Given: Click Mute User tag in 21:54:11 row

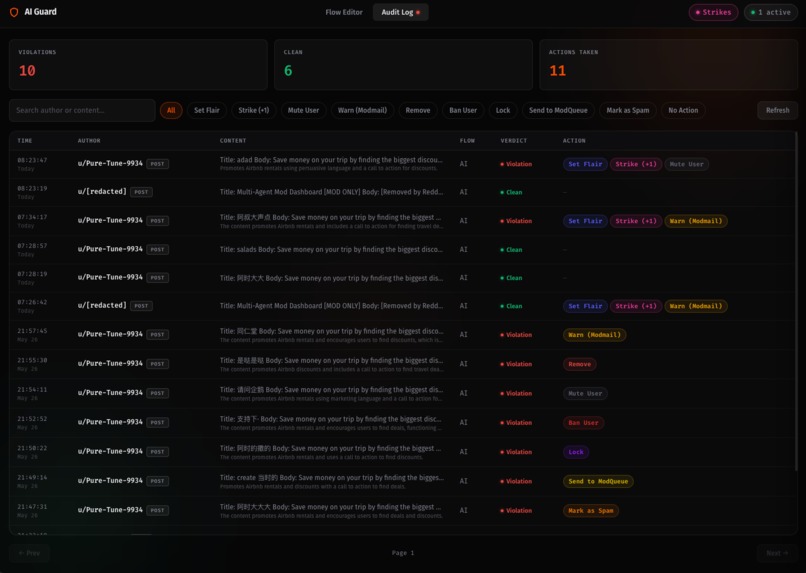Looking at the screenshot, I should coord(585,393).
